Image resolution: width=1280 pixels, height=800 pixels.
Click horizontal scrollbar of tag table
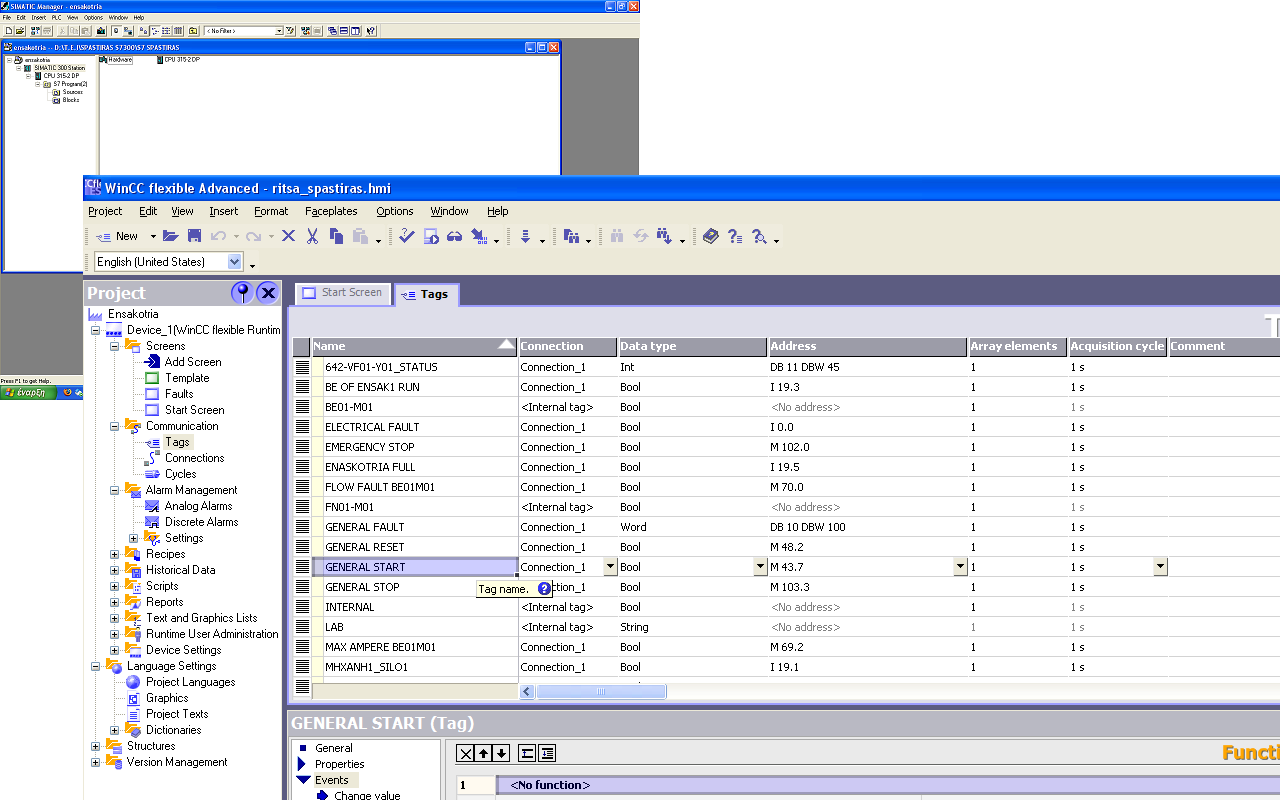click(x=601, y=691)
